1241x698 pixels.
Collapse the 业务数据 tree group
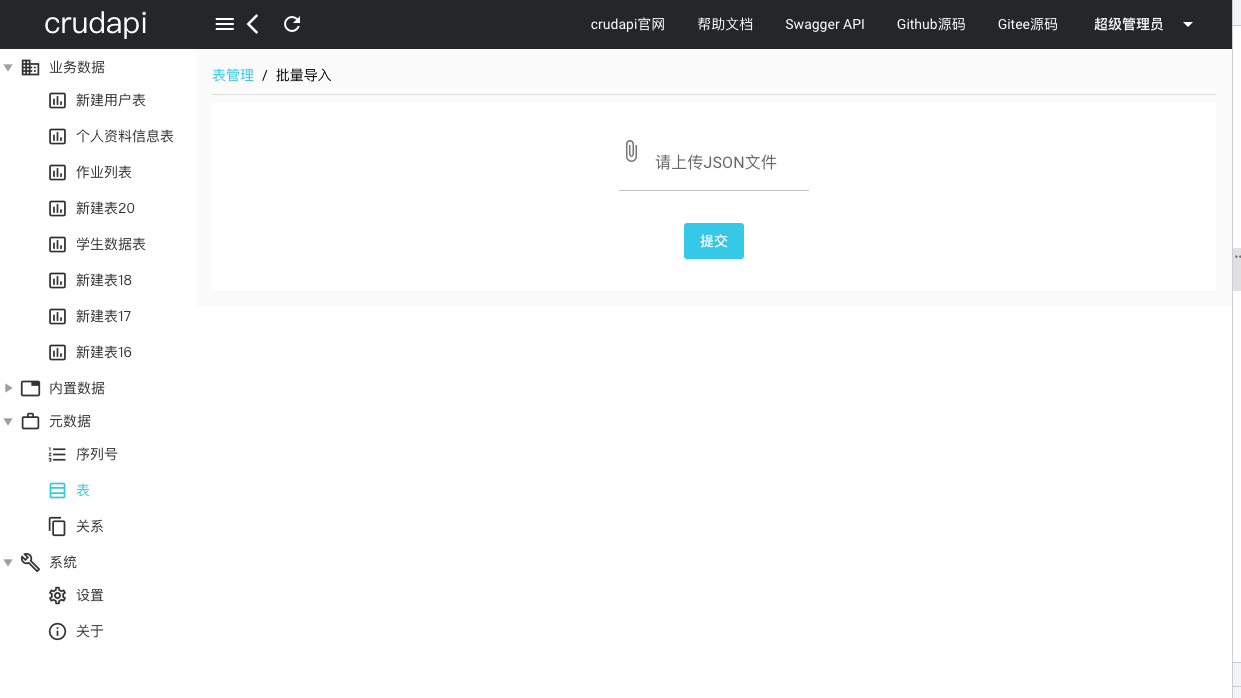pos(8,67)
